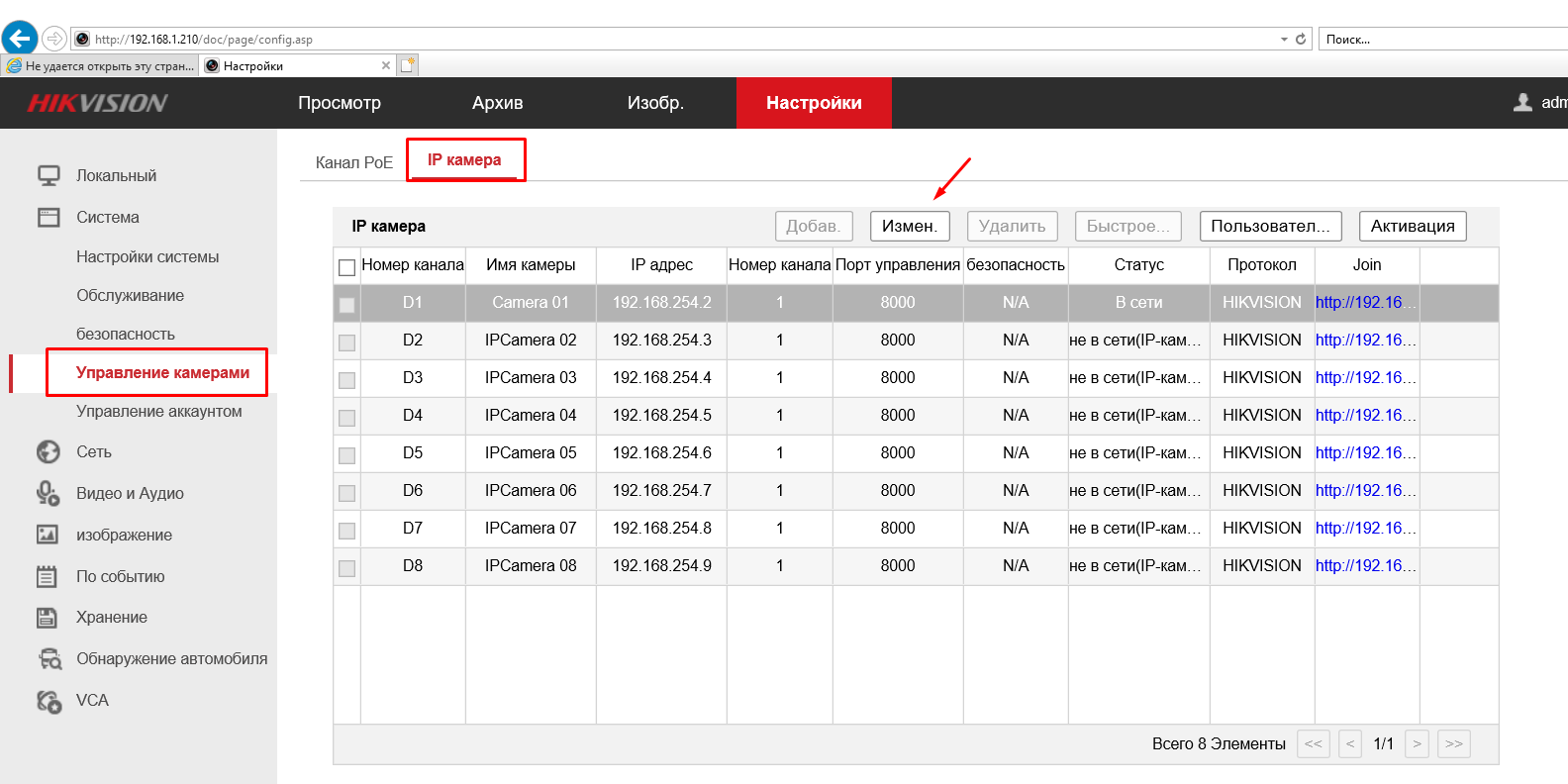Open the address bar dropdown arrow
This screenshot has width=1568, height=784.
[x=1284, y=40]
